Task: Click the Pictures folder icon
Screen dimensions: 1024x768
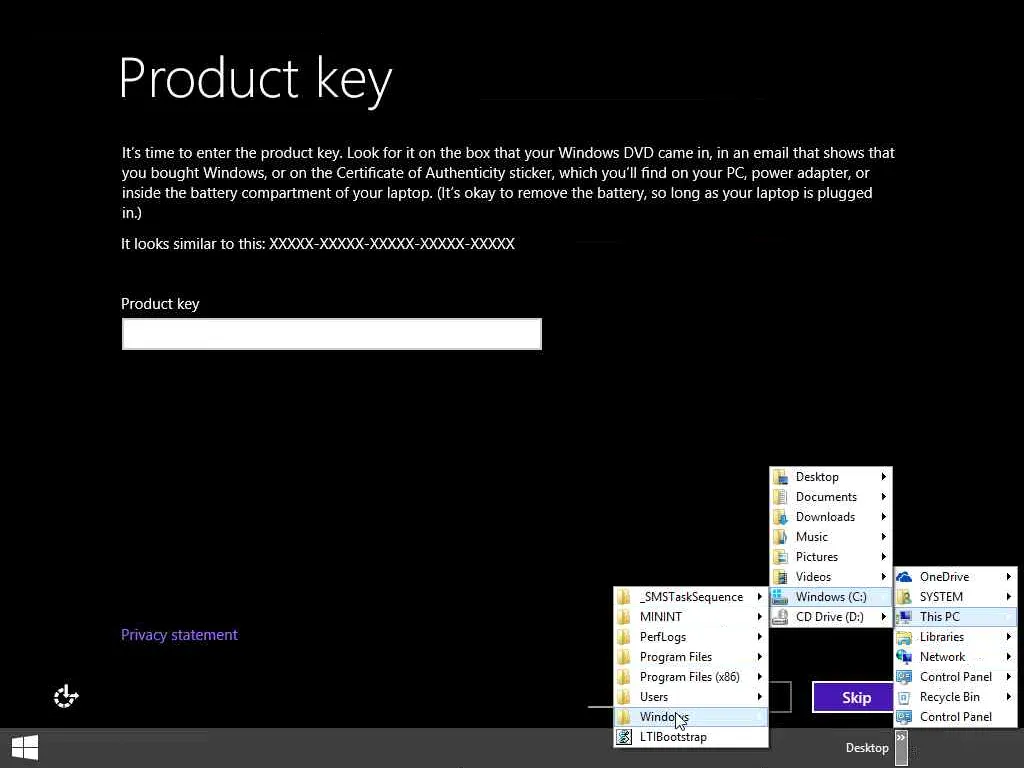Action: tap(780, 557)
